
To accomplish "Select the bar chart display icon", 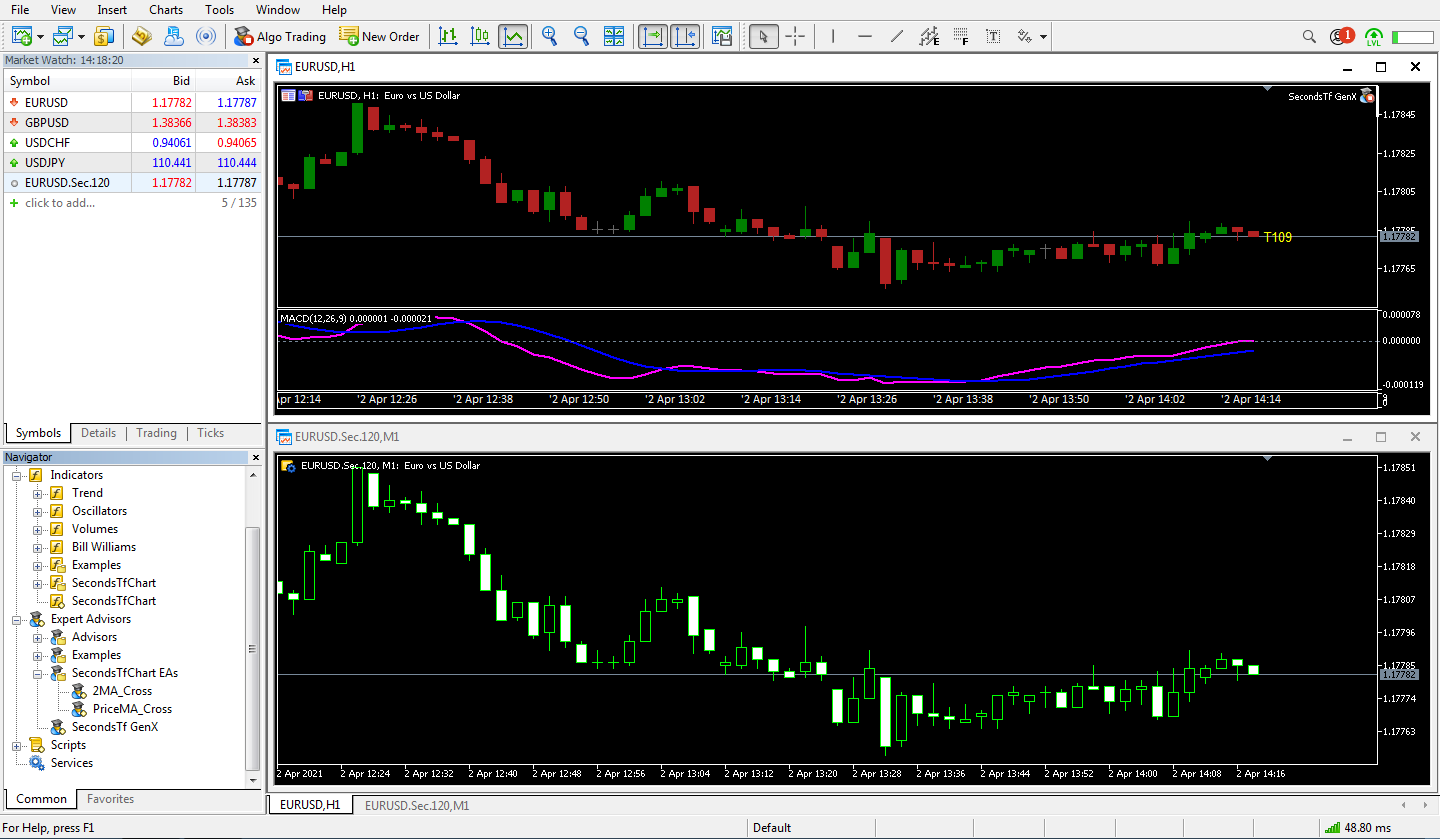I will (449, 37).
